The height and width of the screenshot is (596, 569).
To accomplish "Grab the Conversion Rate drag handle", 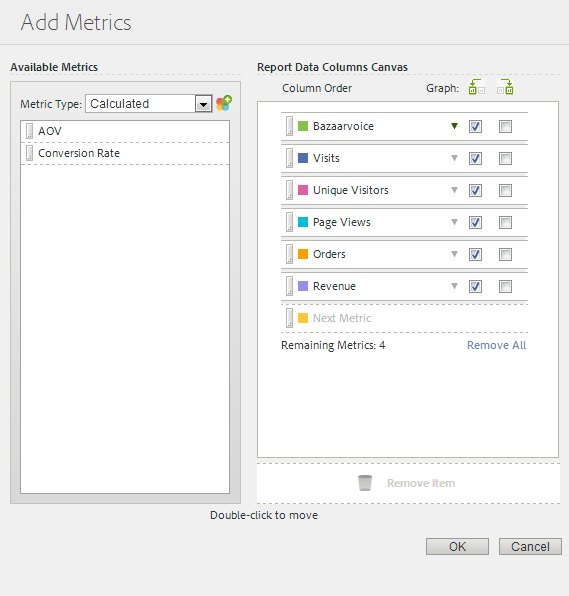I will coord(29,153).
